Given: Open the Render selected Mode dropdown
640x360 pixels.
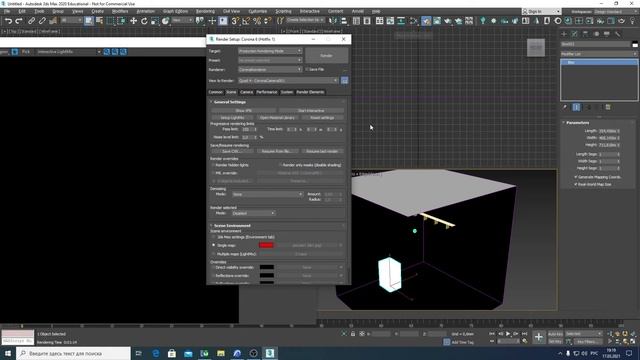Looking at the screenshot, I should tap(253, 213).
